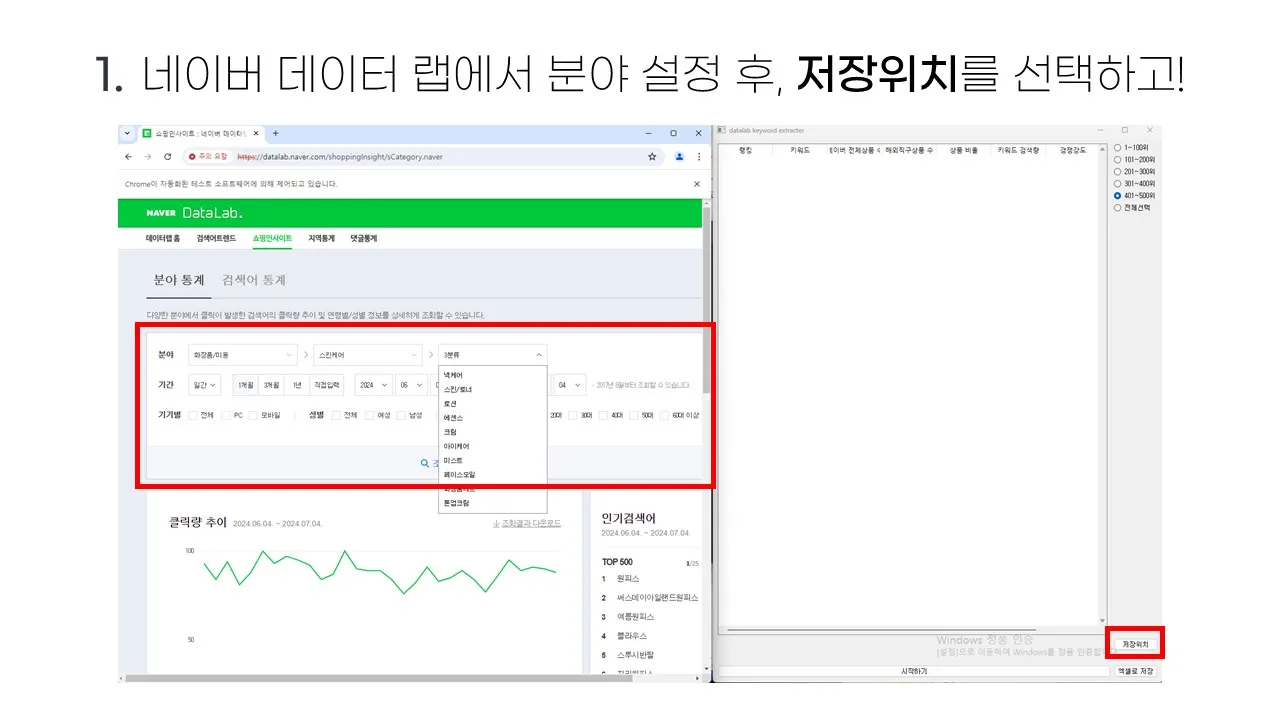Image resolution: width=1280 pixels, height=720 pixels.
Task: Check the 60대 이상 age checkbox
Action: [x=664, y=415]
